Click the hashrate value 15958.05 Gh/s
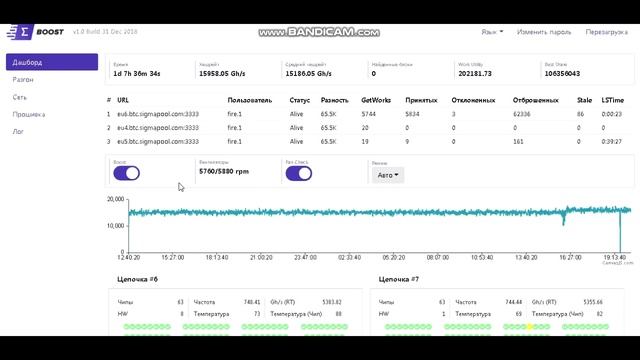This screenshot has width=640, height=360. [x=222, y=73]
